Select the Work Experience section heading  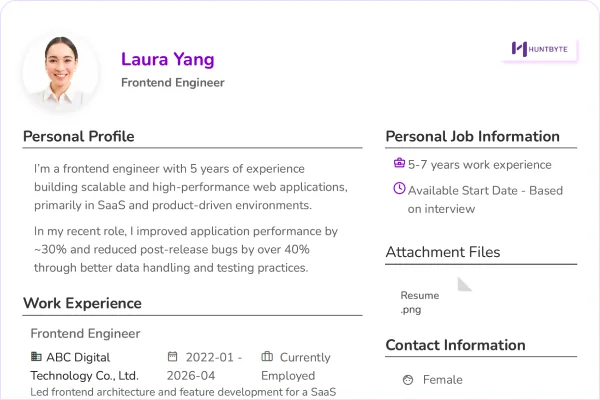pyautogui.click(x=82, y=304)
